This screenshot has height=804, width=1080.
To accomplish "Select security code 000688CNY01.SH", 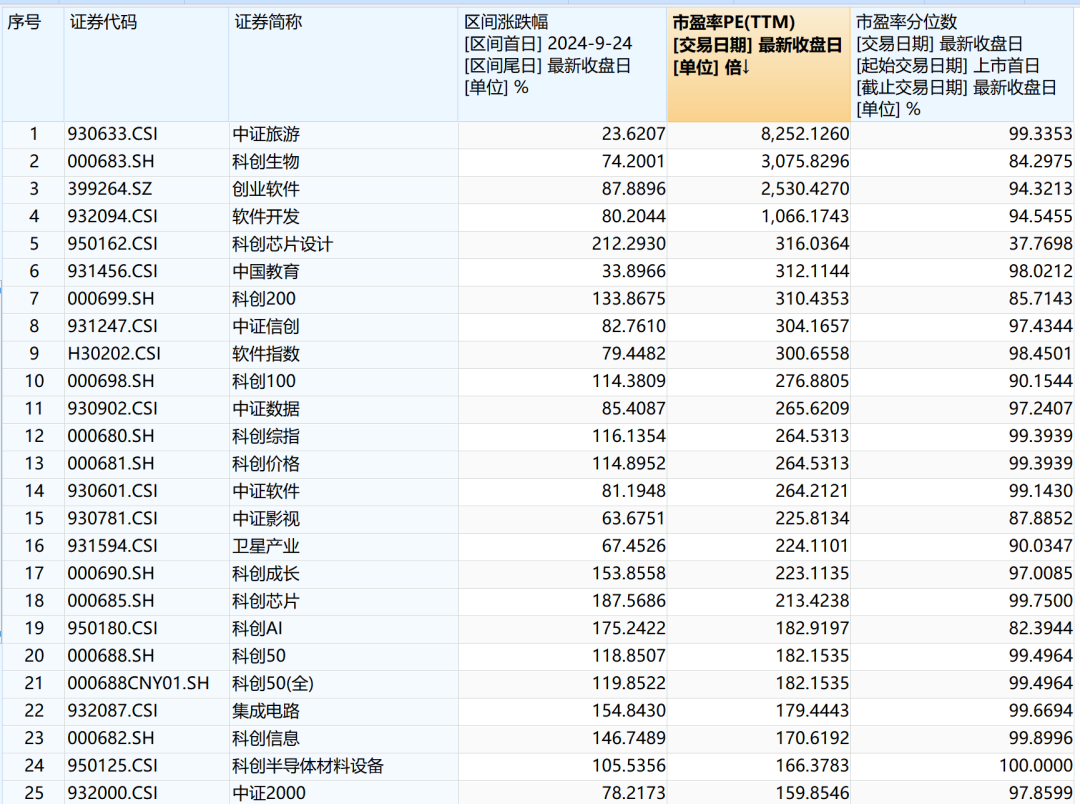I will (138, 683).
